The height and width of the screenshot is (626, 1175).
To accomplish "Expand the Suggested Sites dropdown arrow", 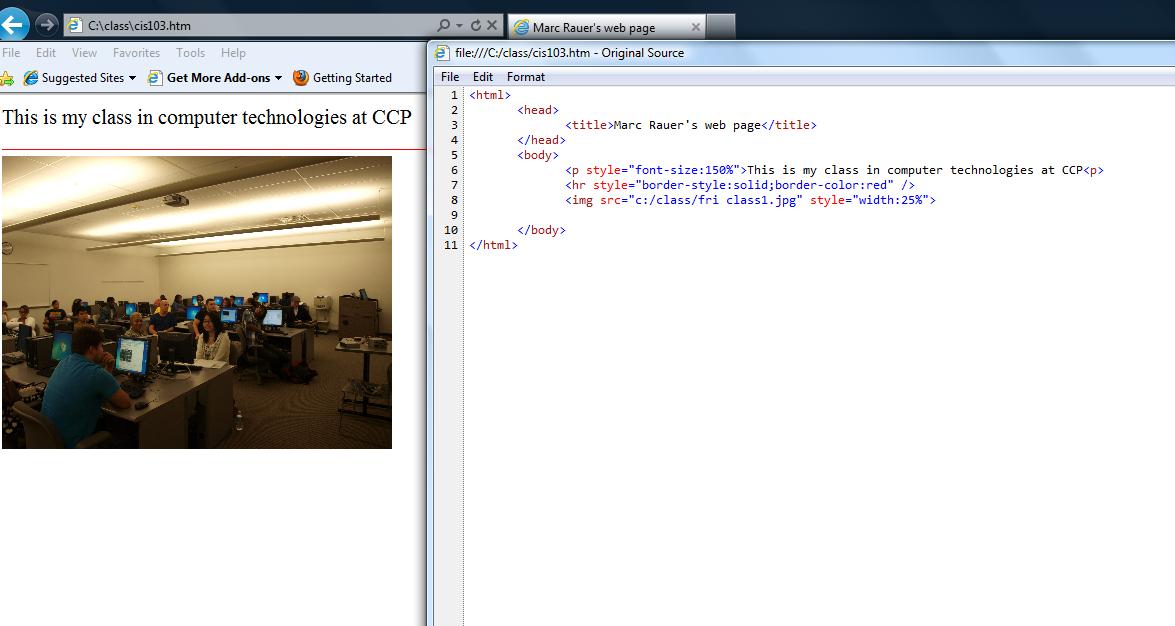I will click(133, 78).
